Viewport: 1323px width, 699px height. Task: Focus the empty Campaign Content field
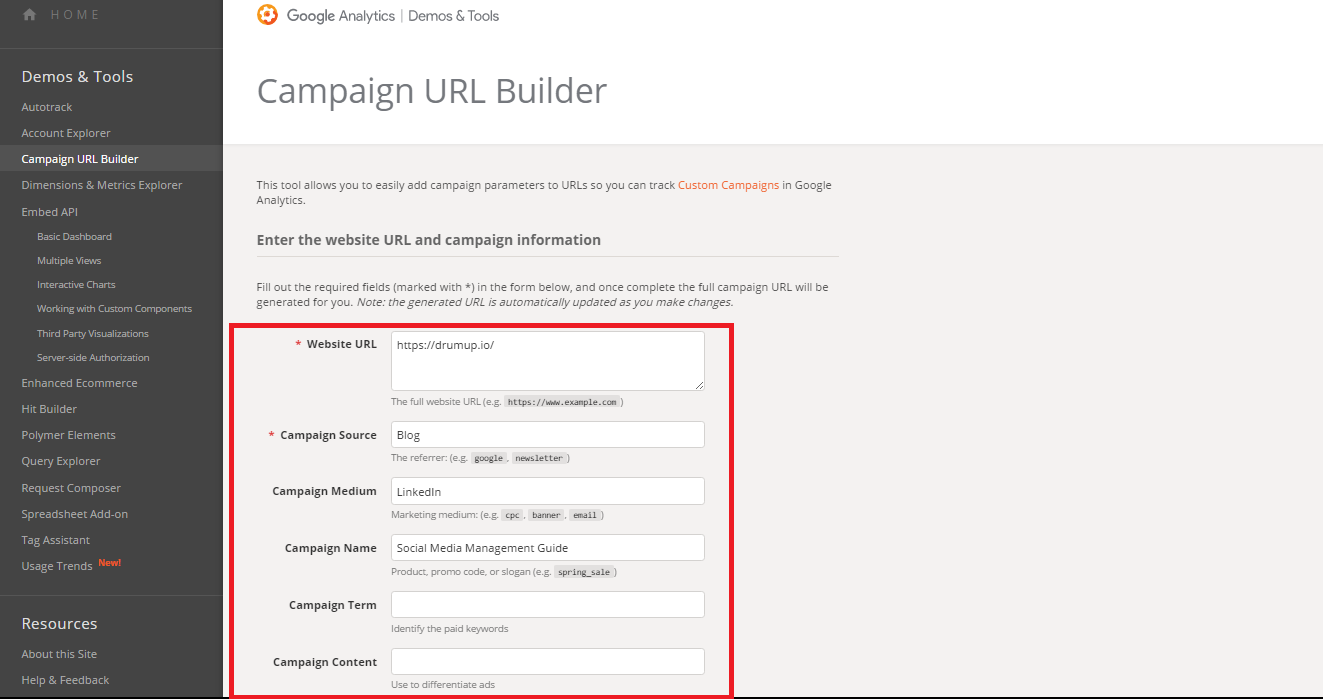click(548, 662)
